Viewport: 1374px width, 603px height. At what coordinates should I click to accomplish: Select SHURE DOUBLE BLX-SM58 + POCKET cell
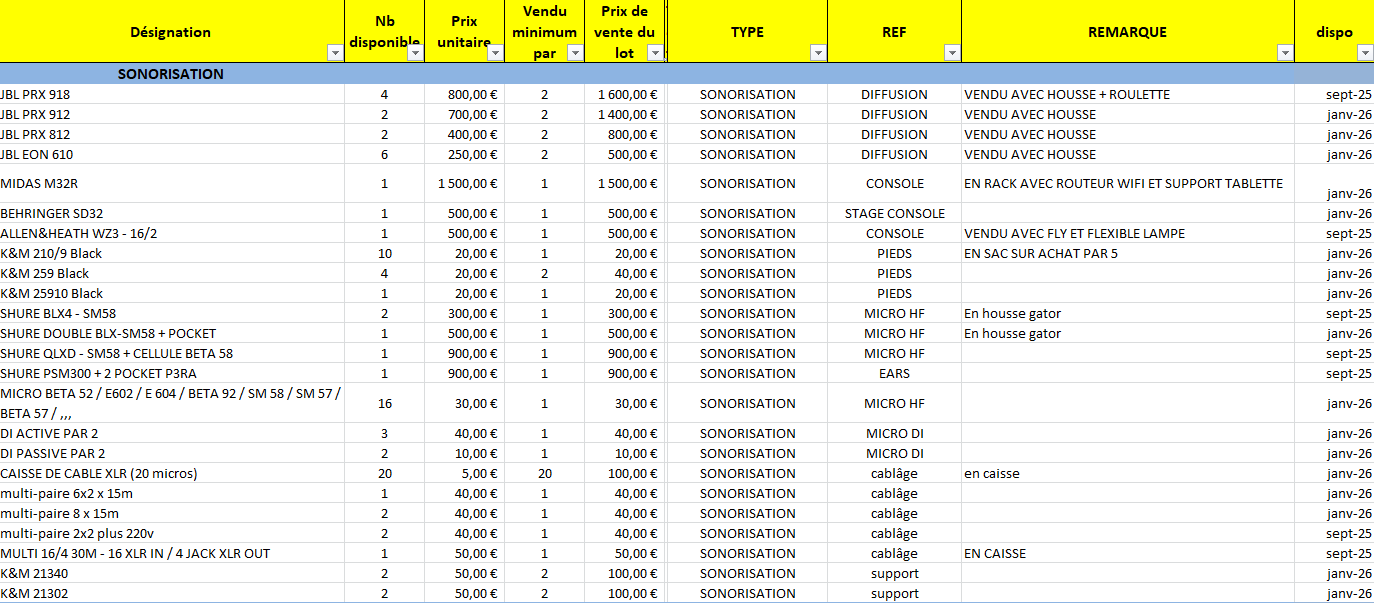(171, 333)
